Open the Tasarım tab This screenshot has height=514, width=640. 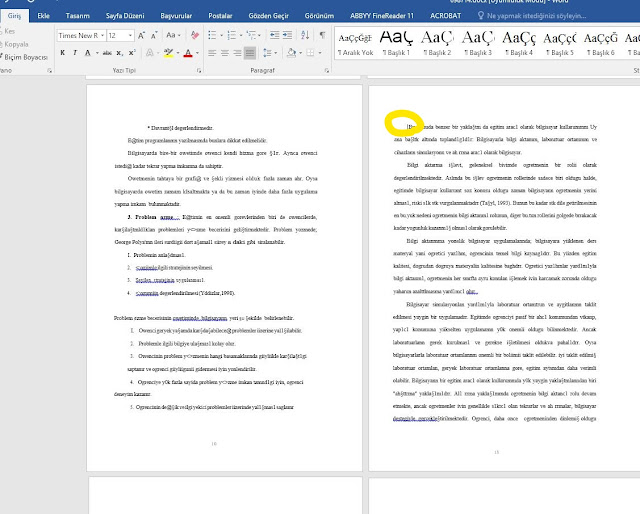tap(78, 16)
